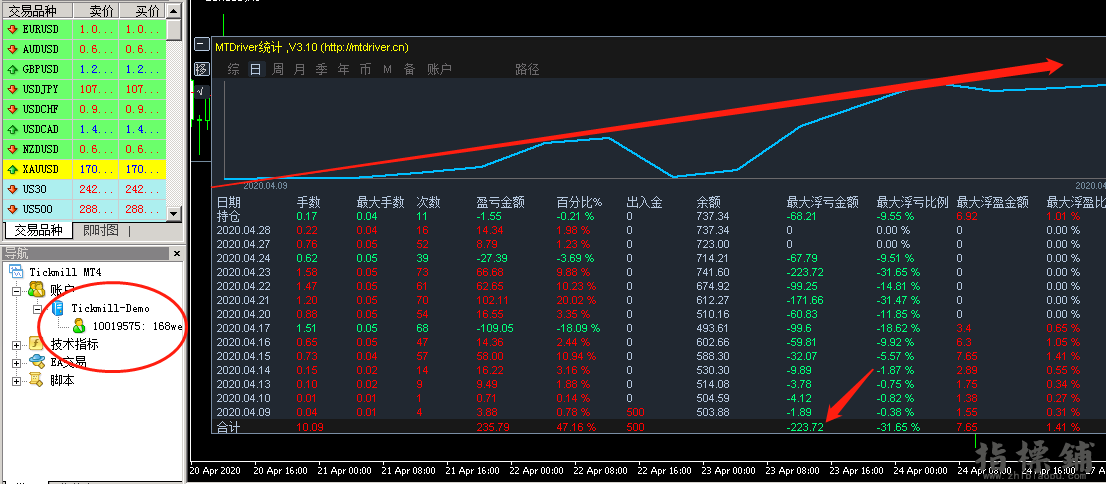Select the 月 monthly statistics tab
This screenshot has height=484, width=1106.
pyautogui.click(x=300, y=69)
